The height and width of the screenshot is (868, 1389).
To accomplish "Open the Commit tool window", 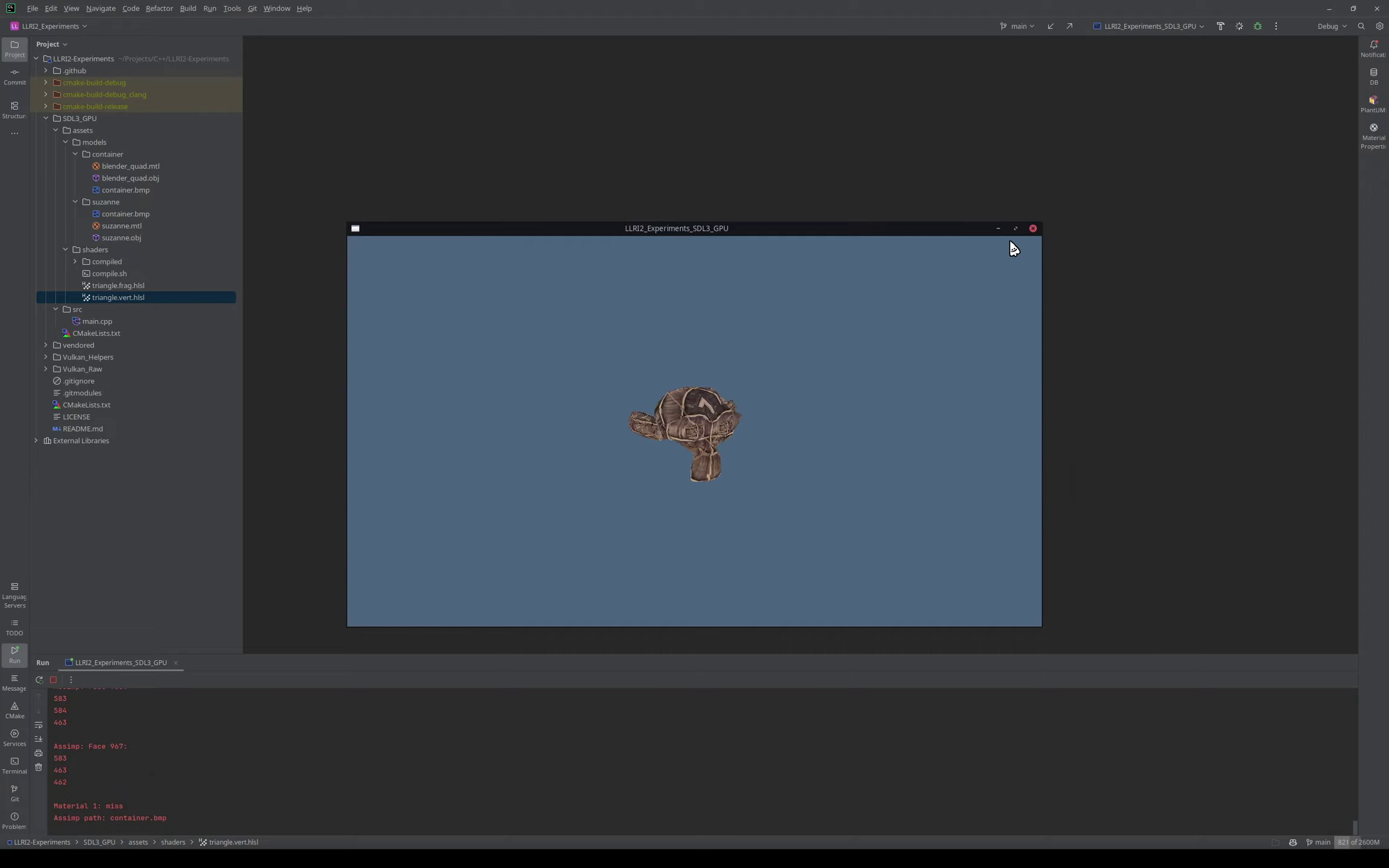I will (x=14, y=76).
